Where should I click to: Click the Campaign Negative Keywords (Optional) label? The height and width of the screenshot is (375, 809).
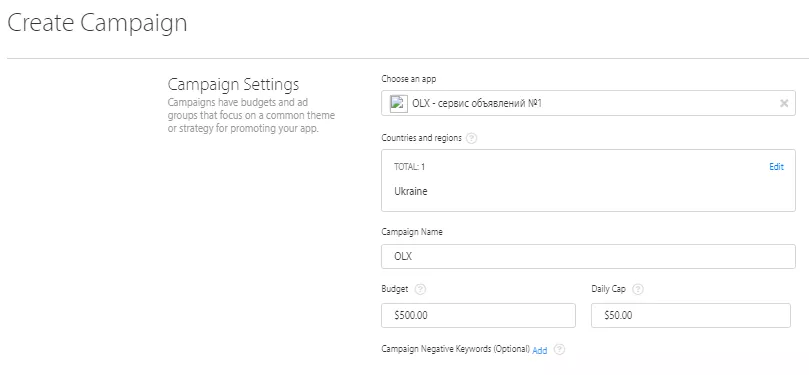(456, 349)
